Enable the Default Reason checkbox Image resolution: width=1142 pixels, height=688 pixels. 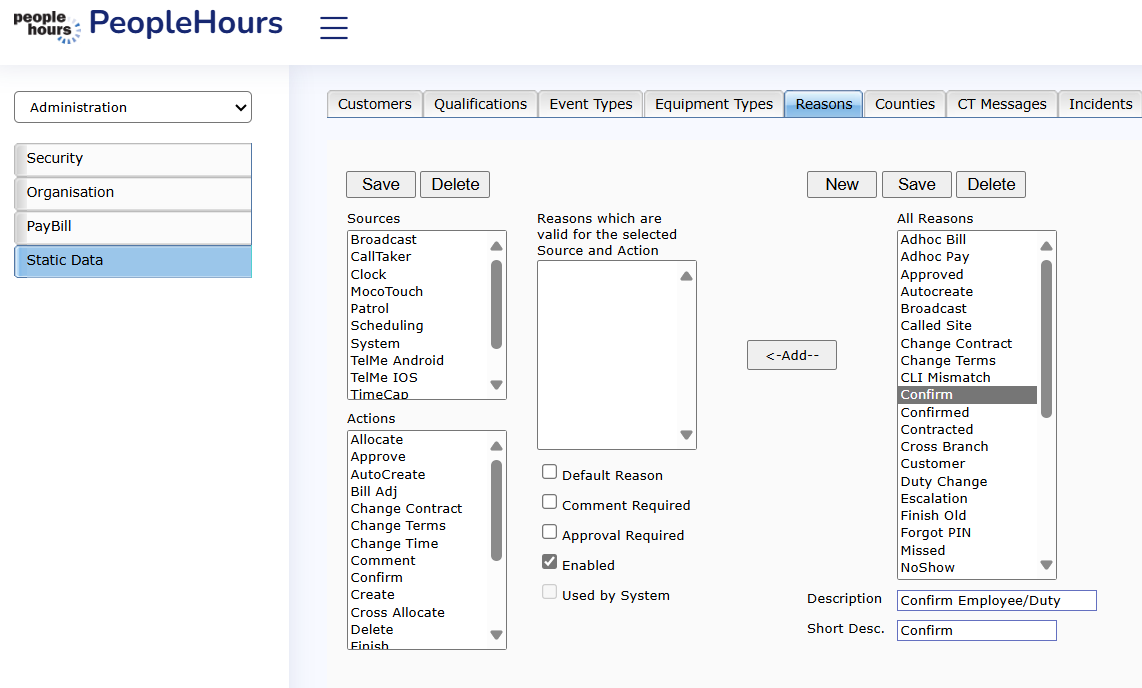point(550,472)
